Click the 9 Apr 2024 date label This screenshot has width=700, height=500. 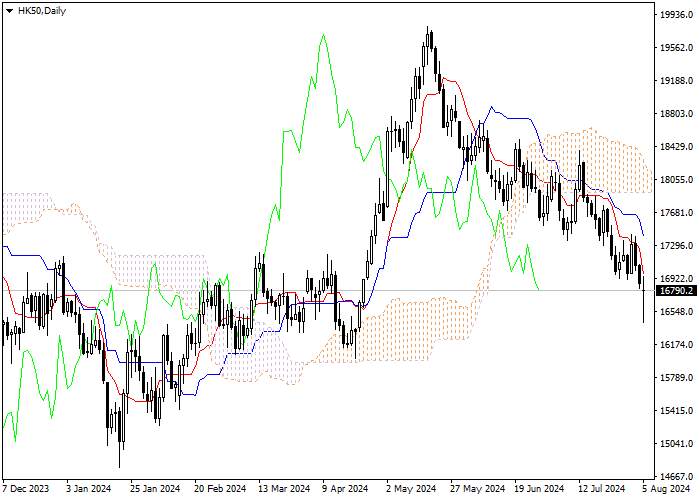pos(346,489)
